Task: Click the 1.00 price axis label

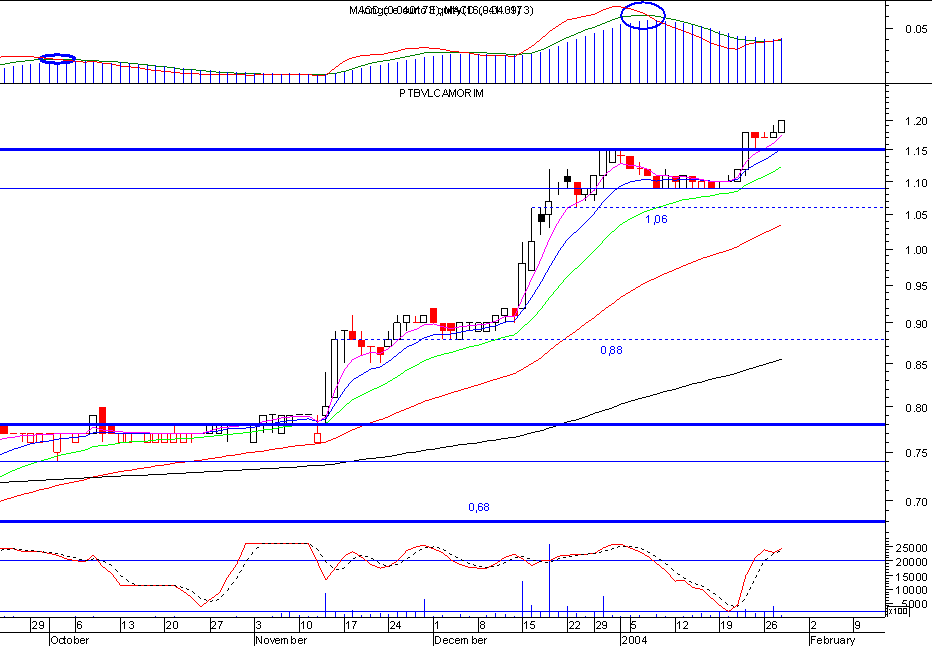Action: click(x=916, y=250)
